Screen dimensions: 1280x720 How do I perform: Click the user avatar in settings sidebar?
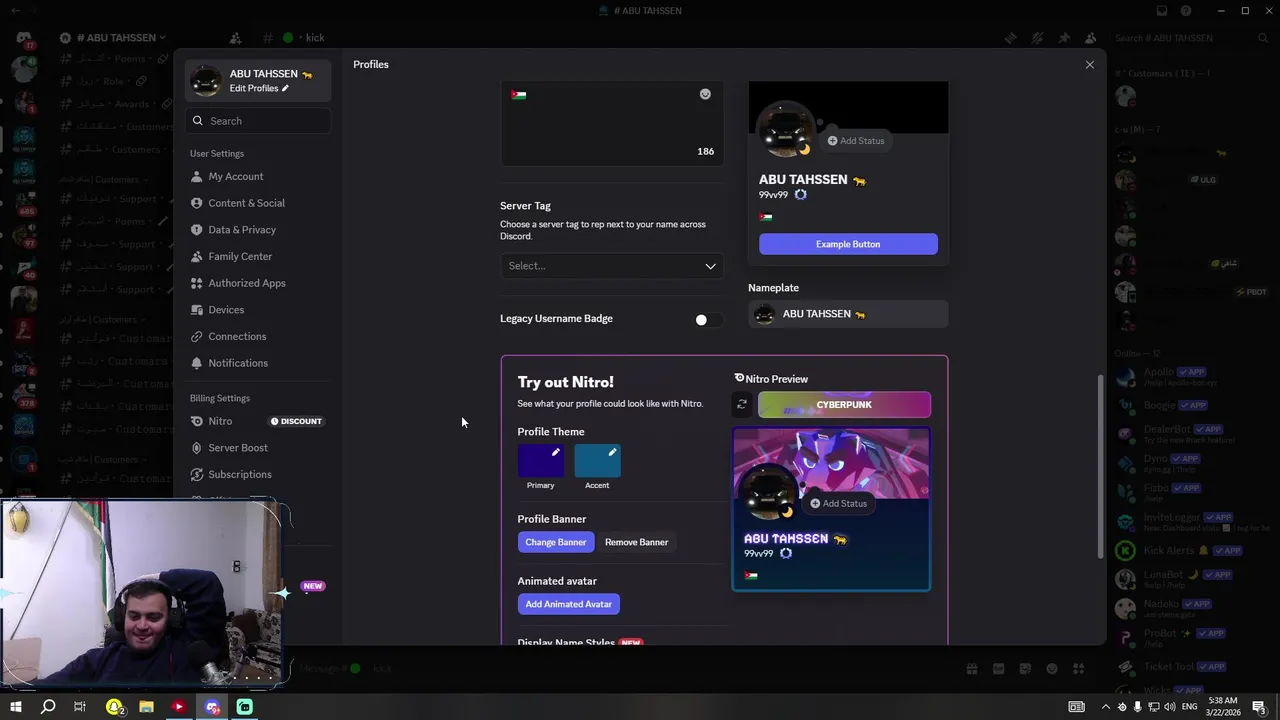point(206,81)
